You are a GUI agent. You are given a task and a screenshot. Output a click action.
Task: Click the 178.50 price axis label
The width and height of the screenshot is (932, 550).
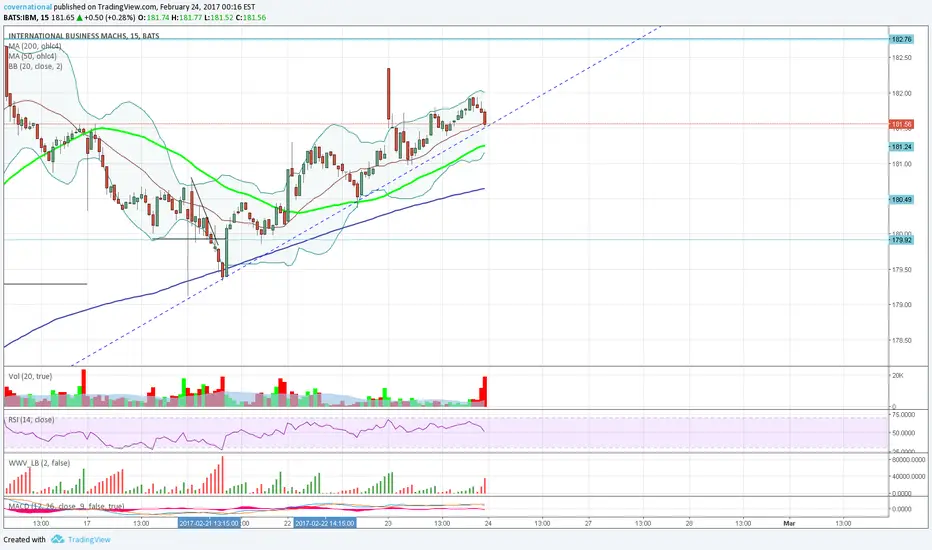coord(902,341)
